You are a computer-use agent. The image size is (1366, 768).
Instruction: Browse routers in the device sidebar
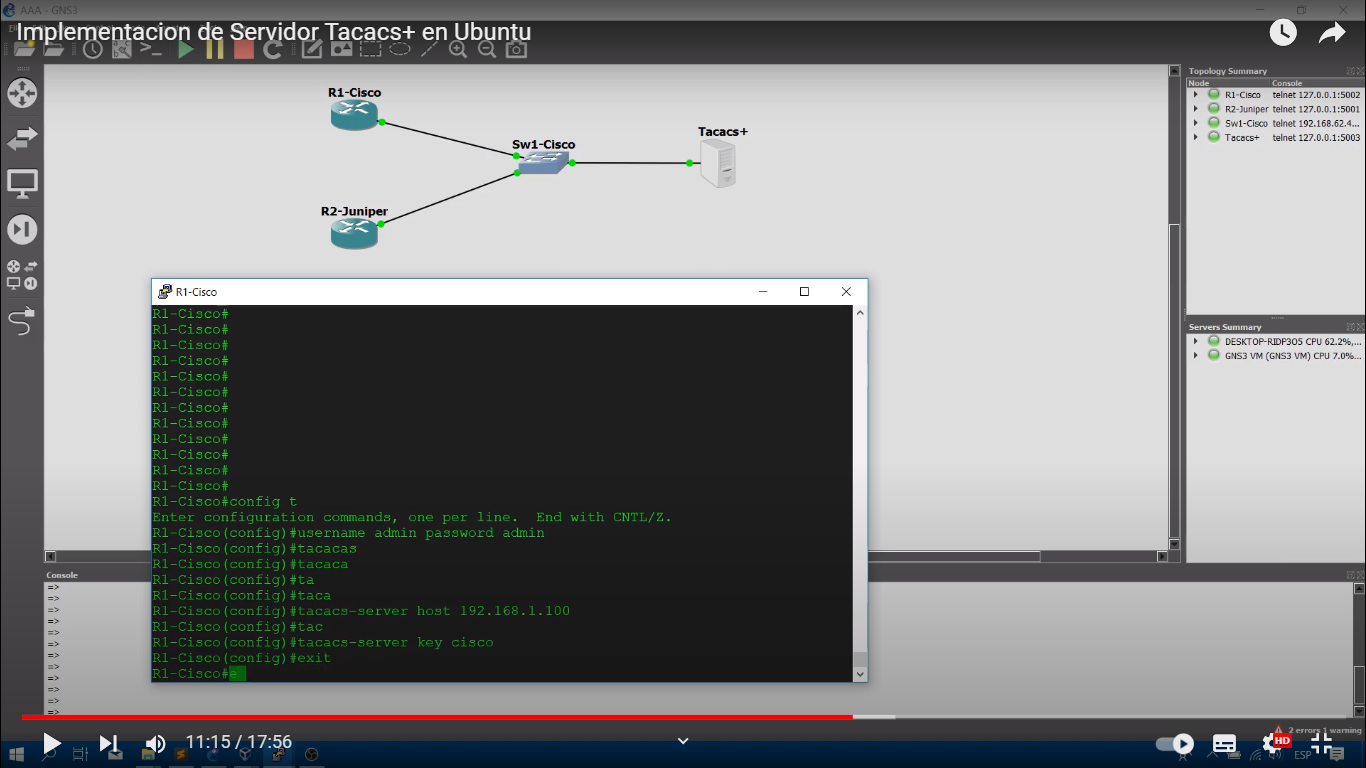coord(22,94)
